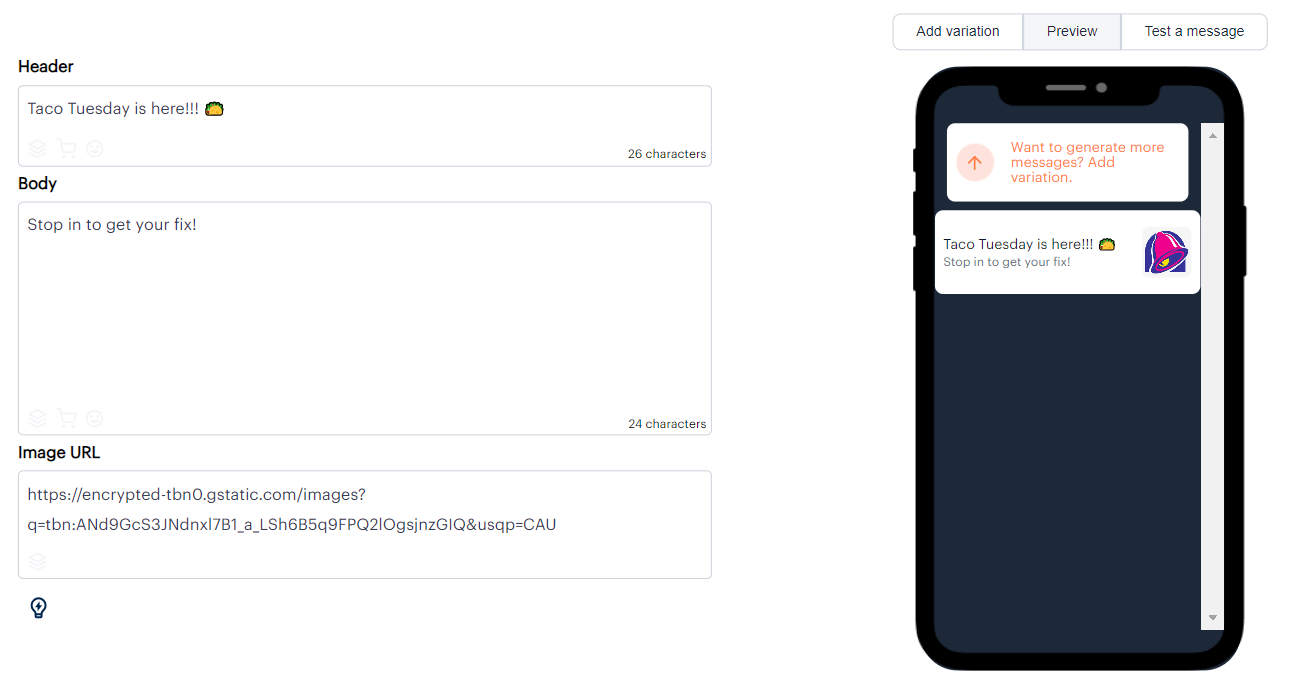Click the Body text area

365,318
